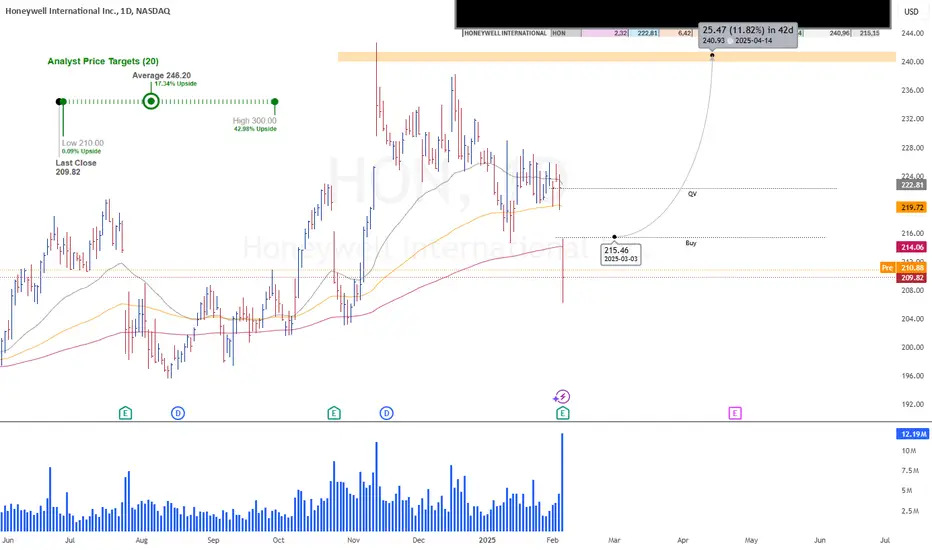Screen dimensions: 932x550
Task: Open the USD currency selector
Action: [911, 11]
